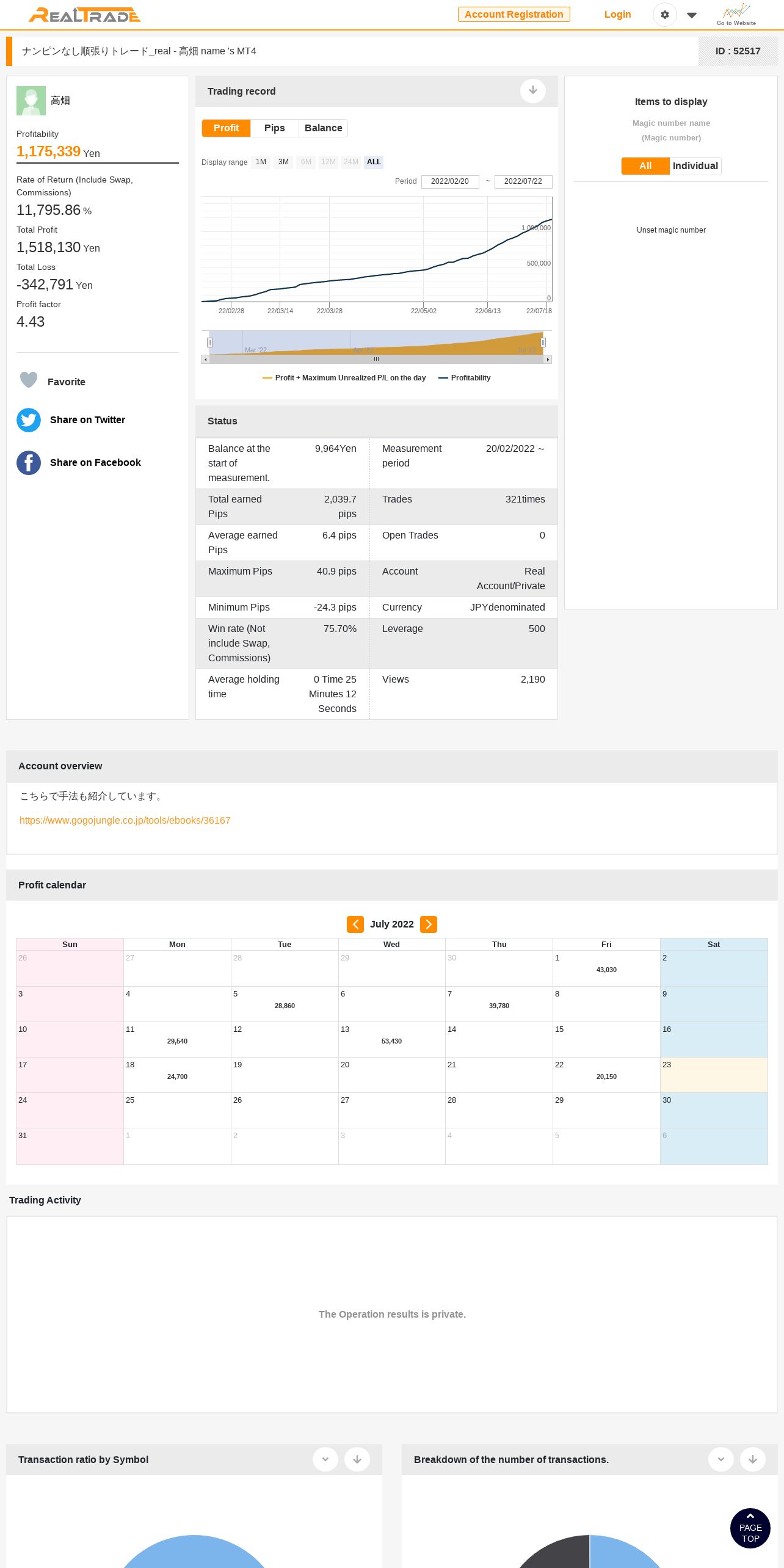Set display range to 3M
The width and height of the screenshot is (784, 1568).
click(x=283, y=162)
